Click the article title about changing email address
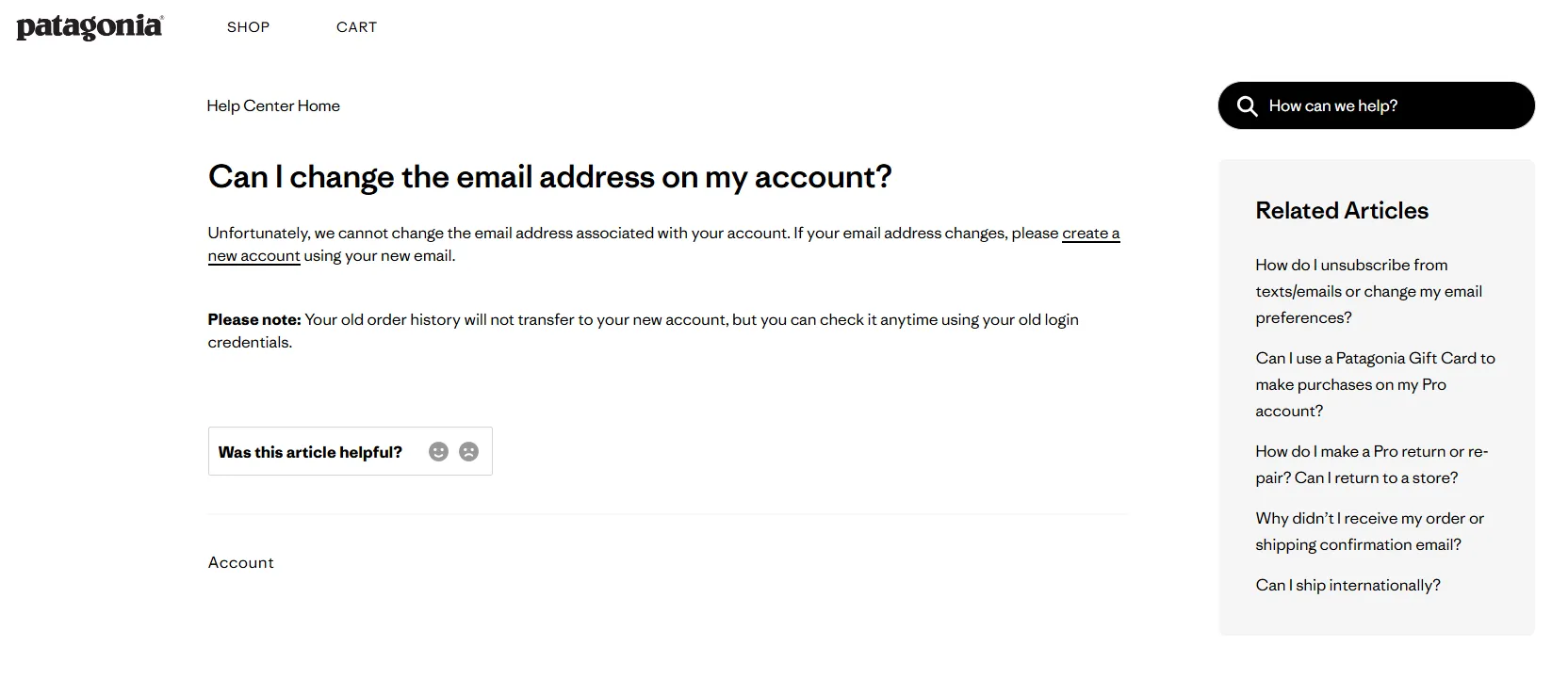Image resolution: width=1568 pixels, height=679 pixels. 548,175
